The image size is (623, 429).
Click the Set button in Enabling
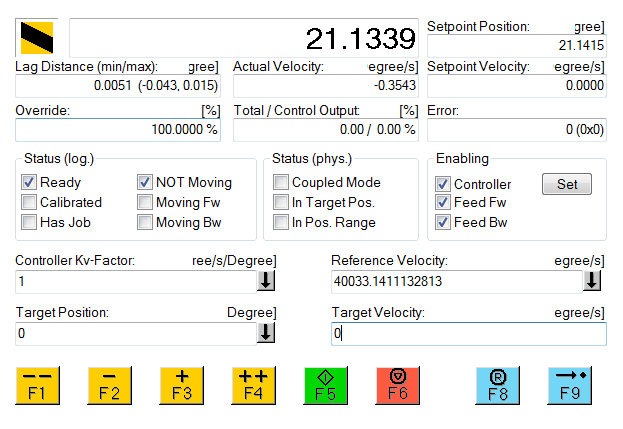(567, 185)
